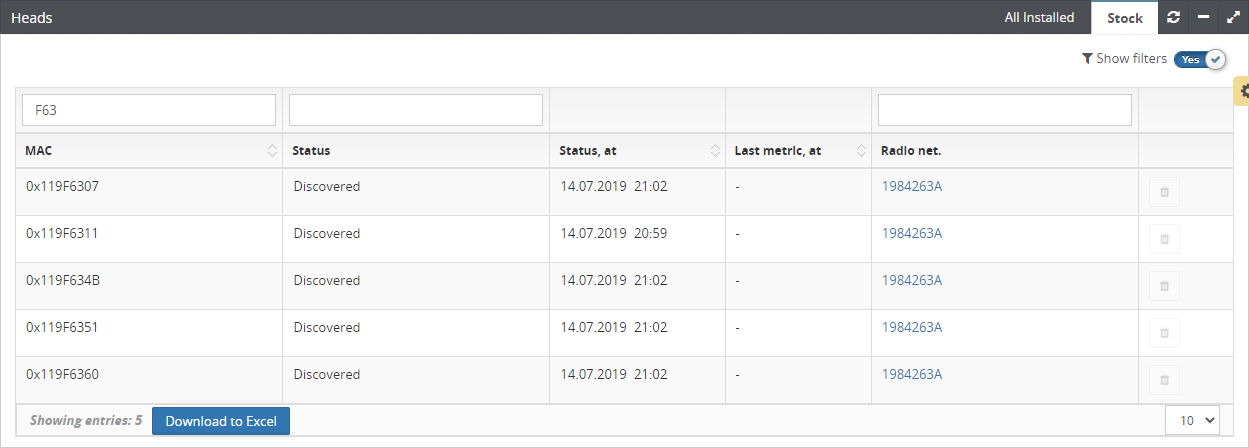Open the page size dropdown showing 10
The image size is (1249, 448).
(x=1192, y=421)
